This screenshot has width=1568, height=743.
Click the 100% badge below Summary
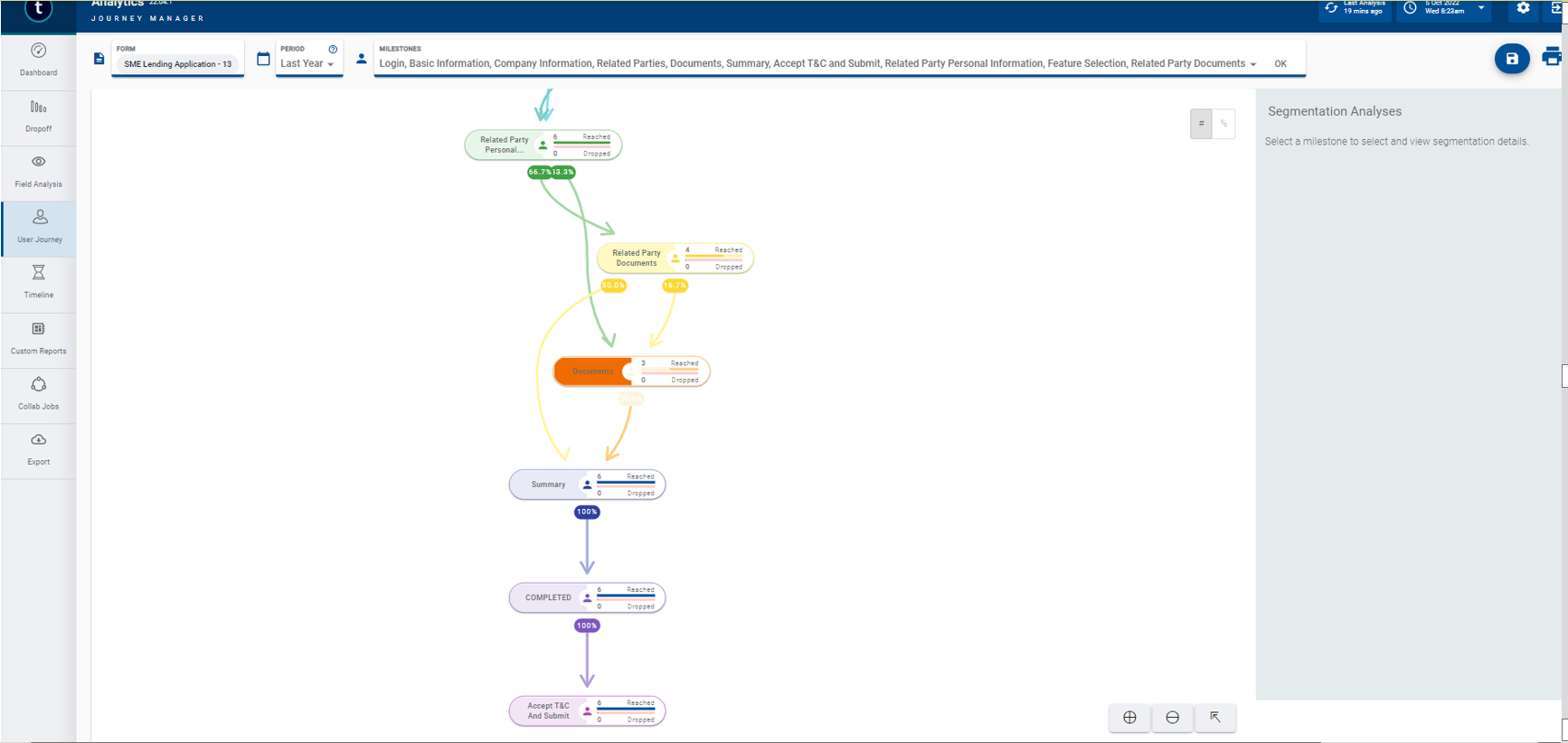pyautogui.click(x=587, y=512)
